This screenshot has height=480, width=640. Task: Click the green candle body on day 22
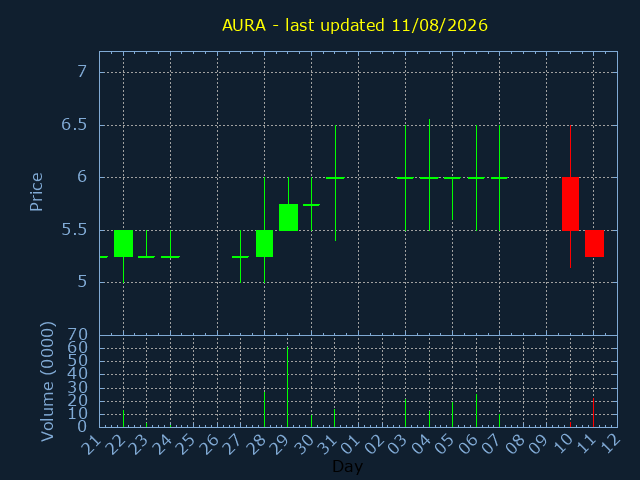pyautogui.click(x=123, y=244)
